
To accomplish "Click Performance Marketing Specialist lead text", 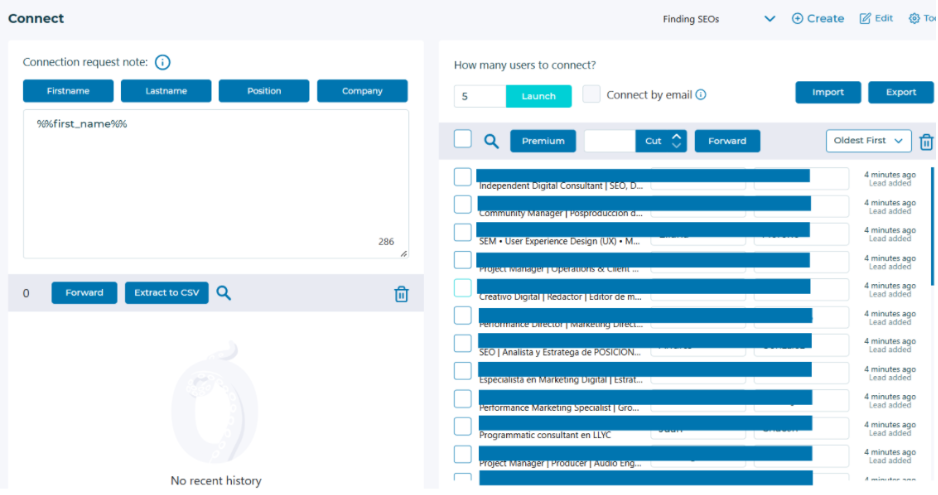I will pyautogui.click(x=559, y=408).
